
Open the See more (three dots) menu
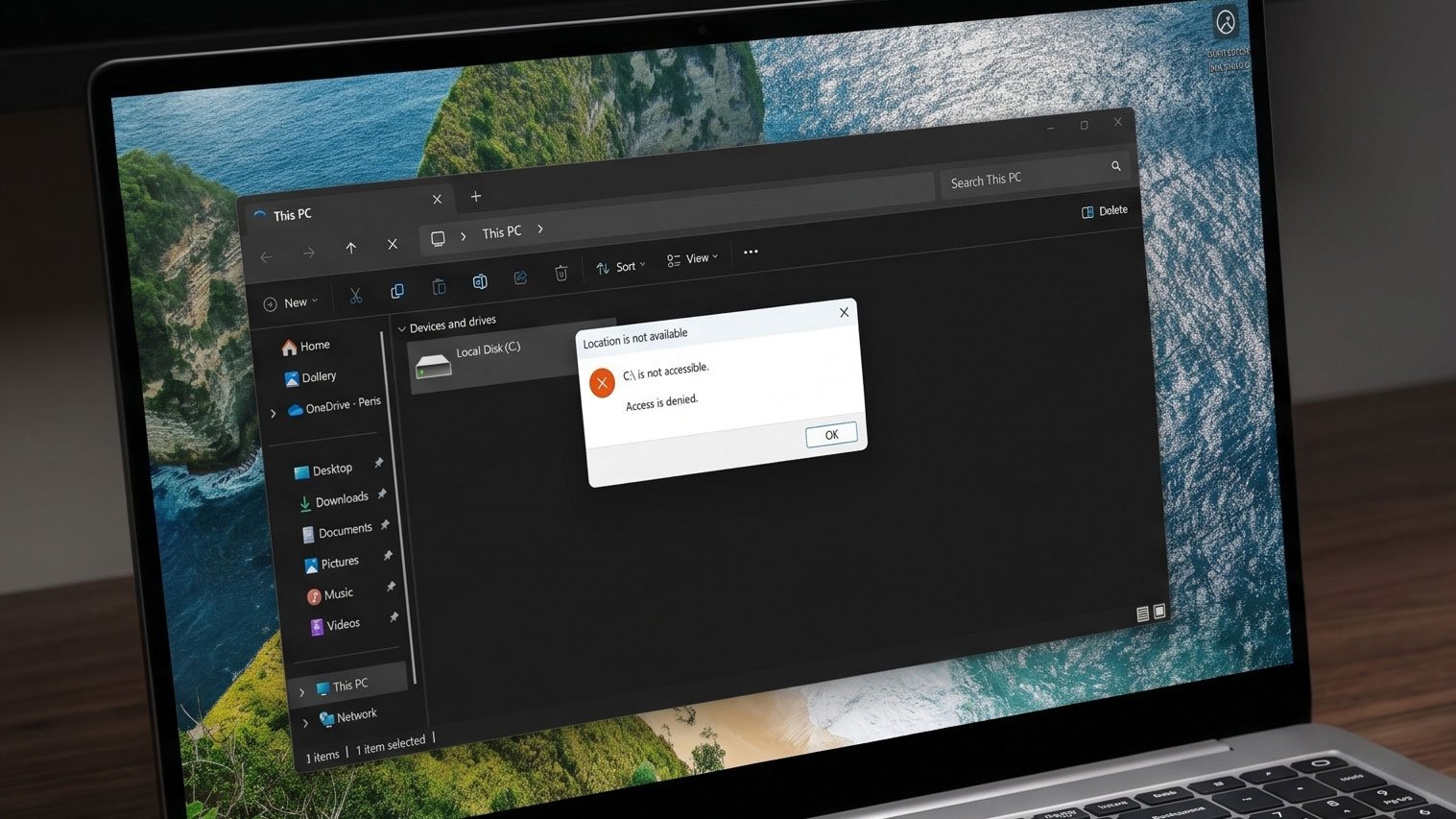coord(751,253)
